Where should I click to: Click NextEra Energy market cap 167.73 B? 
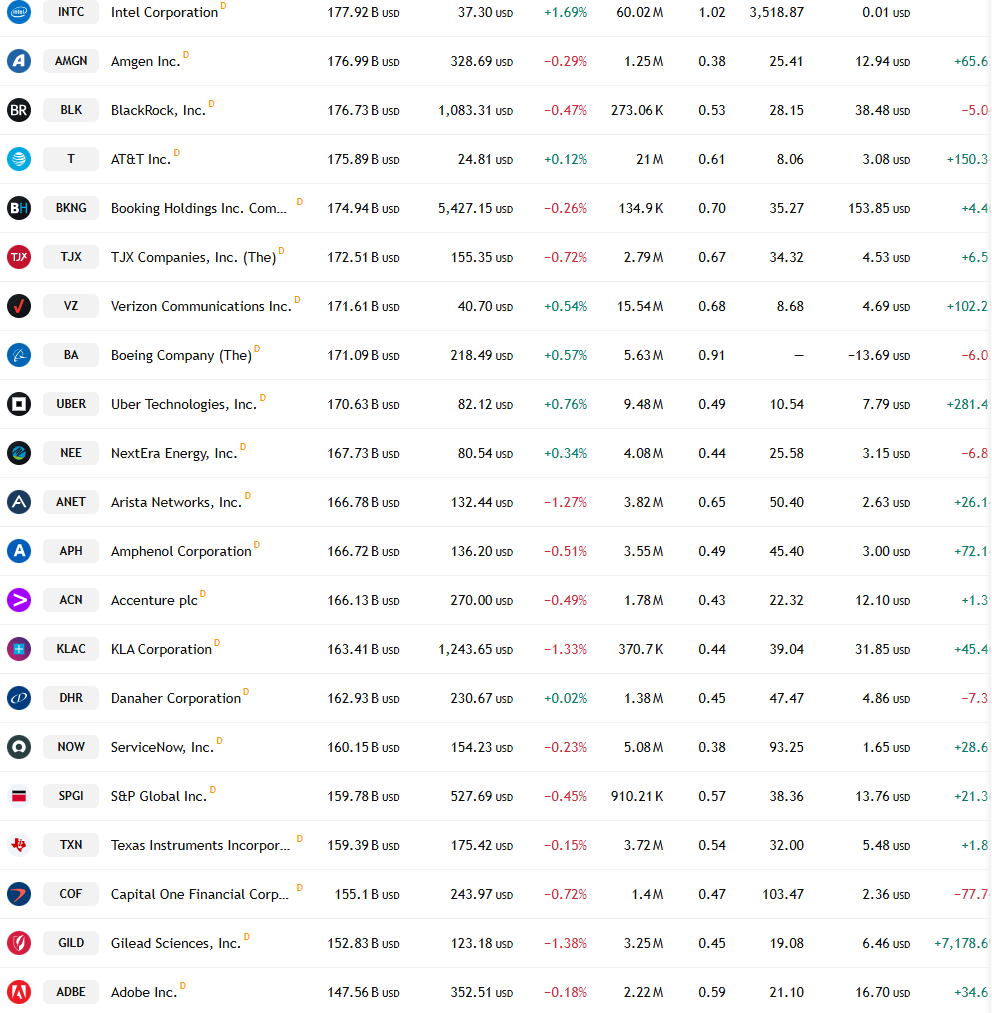363,453
